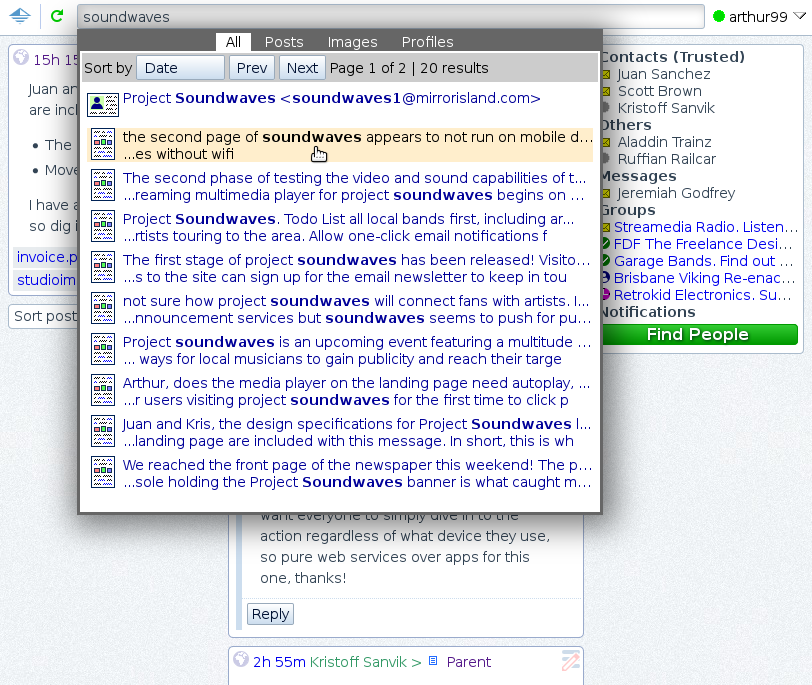Screen dimensions: 812x685
Task: Open the FDF The Freelance Desi… group
Action: [x=703, y=244]
